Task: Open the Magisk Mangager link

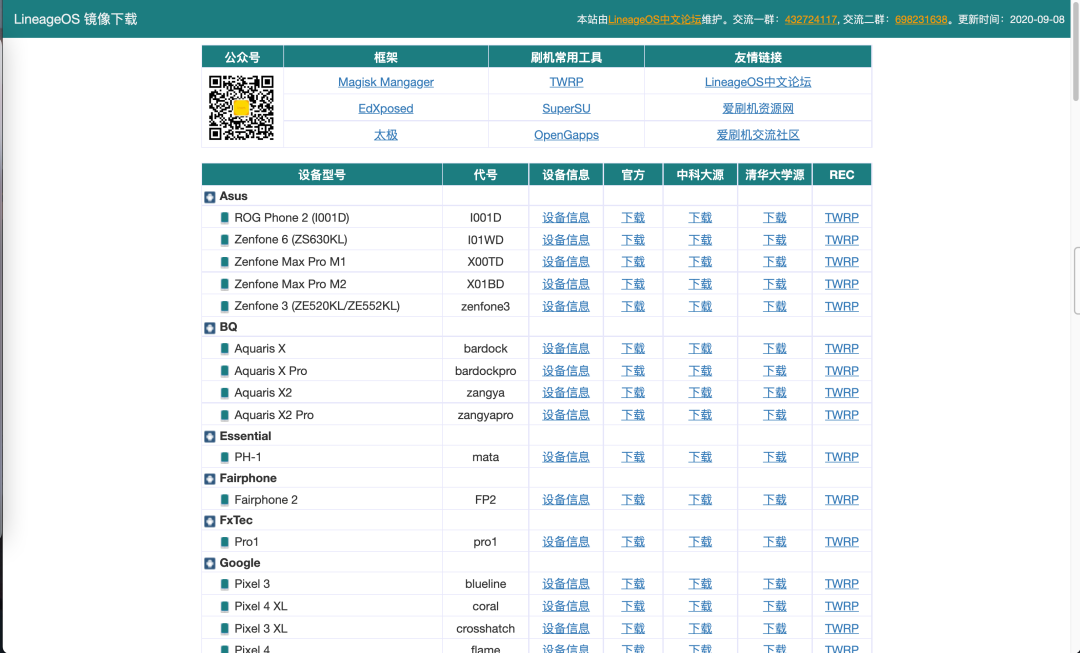Action: [x=386, y=82]
